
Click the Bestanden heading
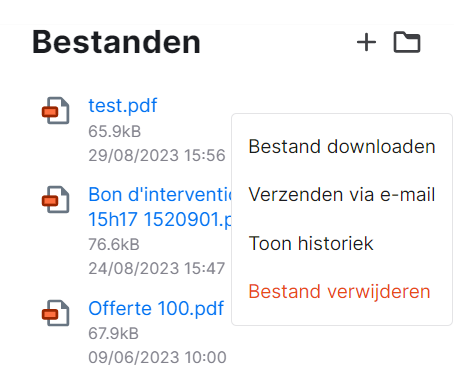click(x=116, y=42)
